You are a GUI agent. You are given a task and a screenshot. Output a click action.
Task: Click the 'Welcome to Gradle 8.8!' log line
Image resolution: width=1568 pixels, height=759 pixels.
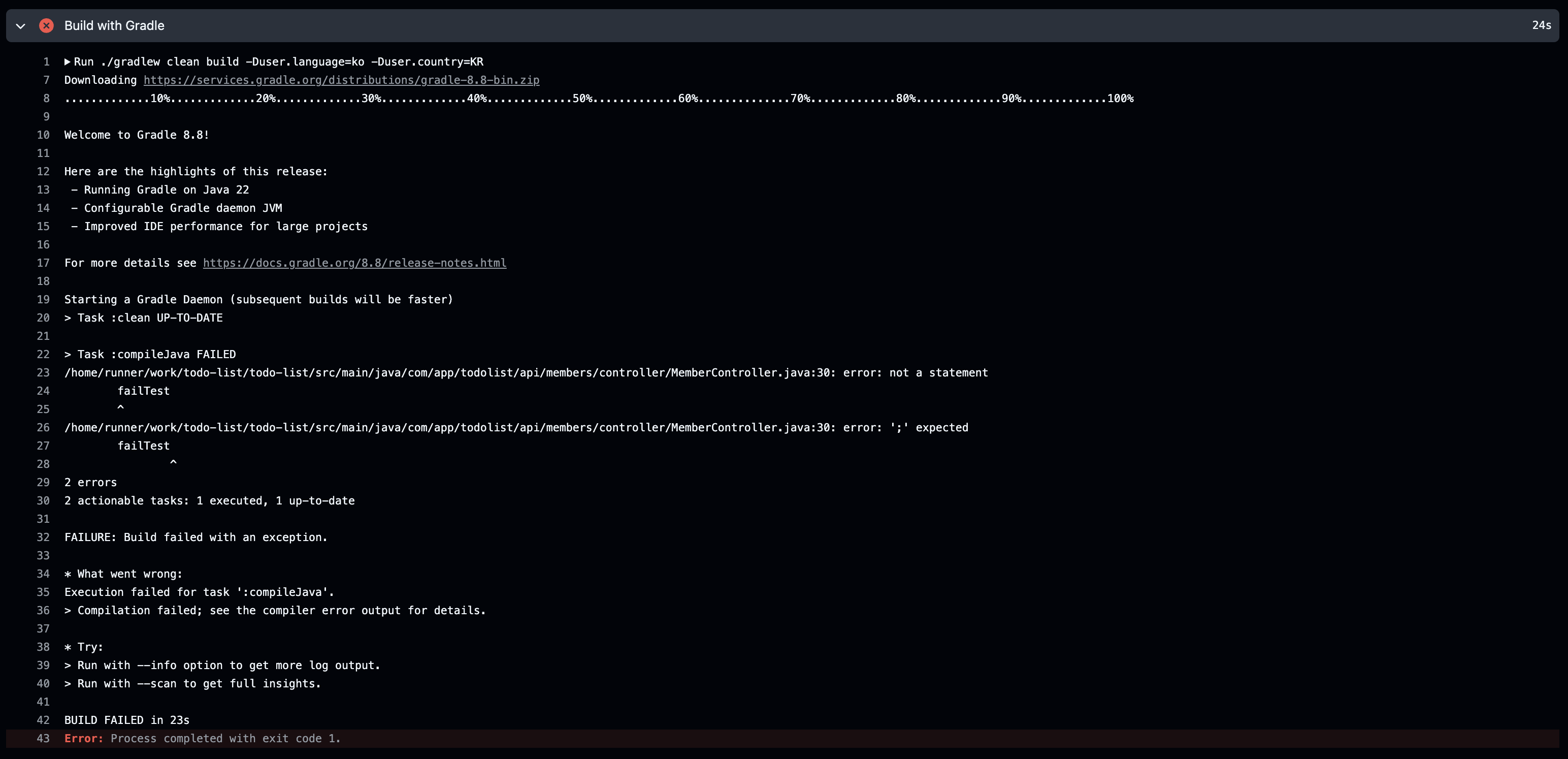click(137, 135)
